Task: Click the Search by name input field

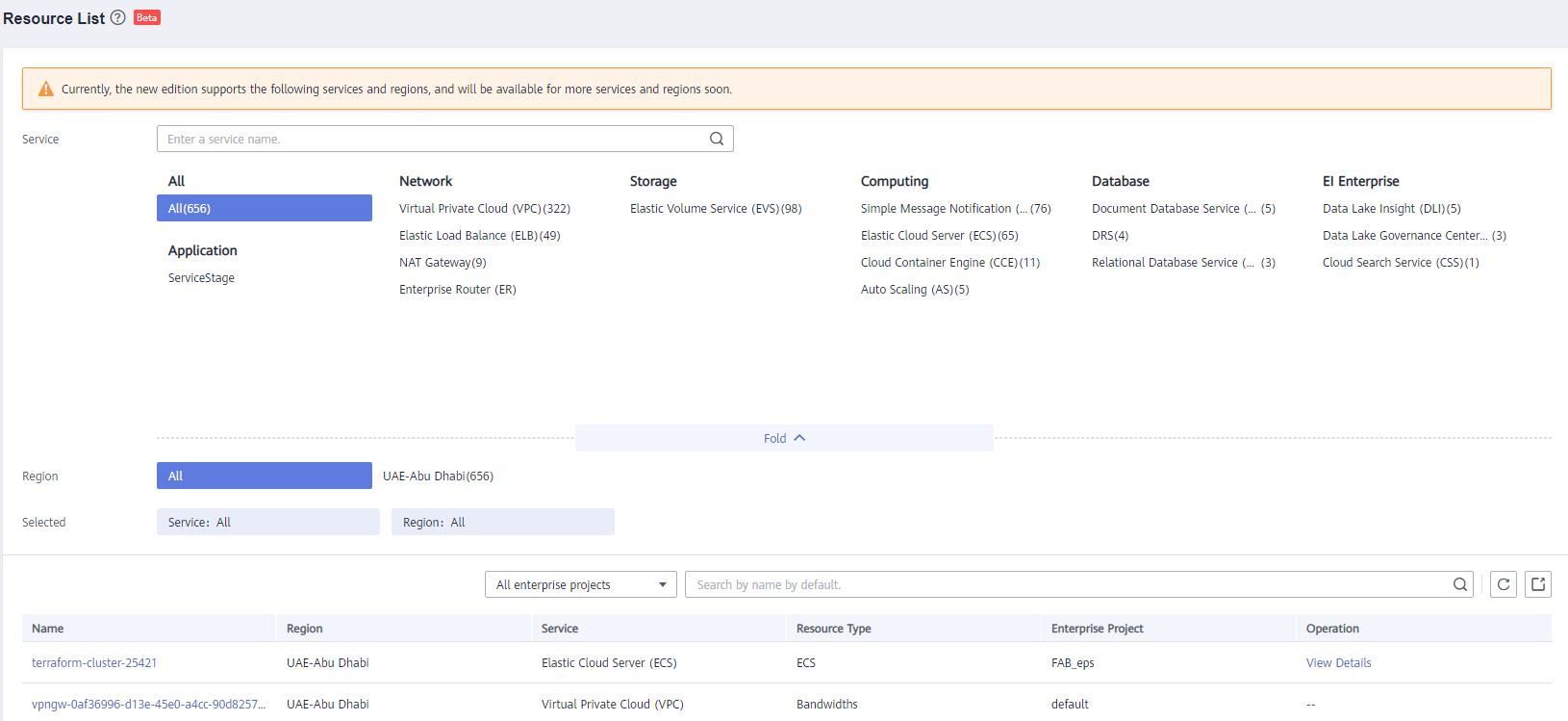Action: [x=1079, y=584]
